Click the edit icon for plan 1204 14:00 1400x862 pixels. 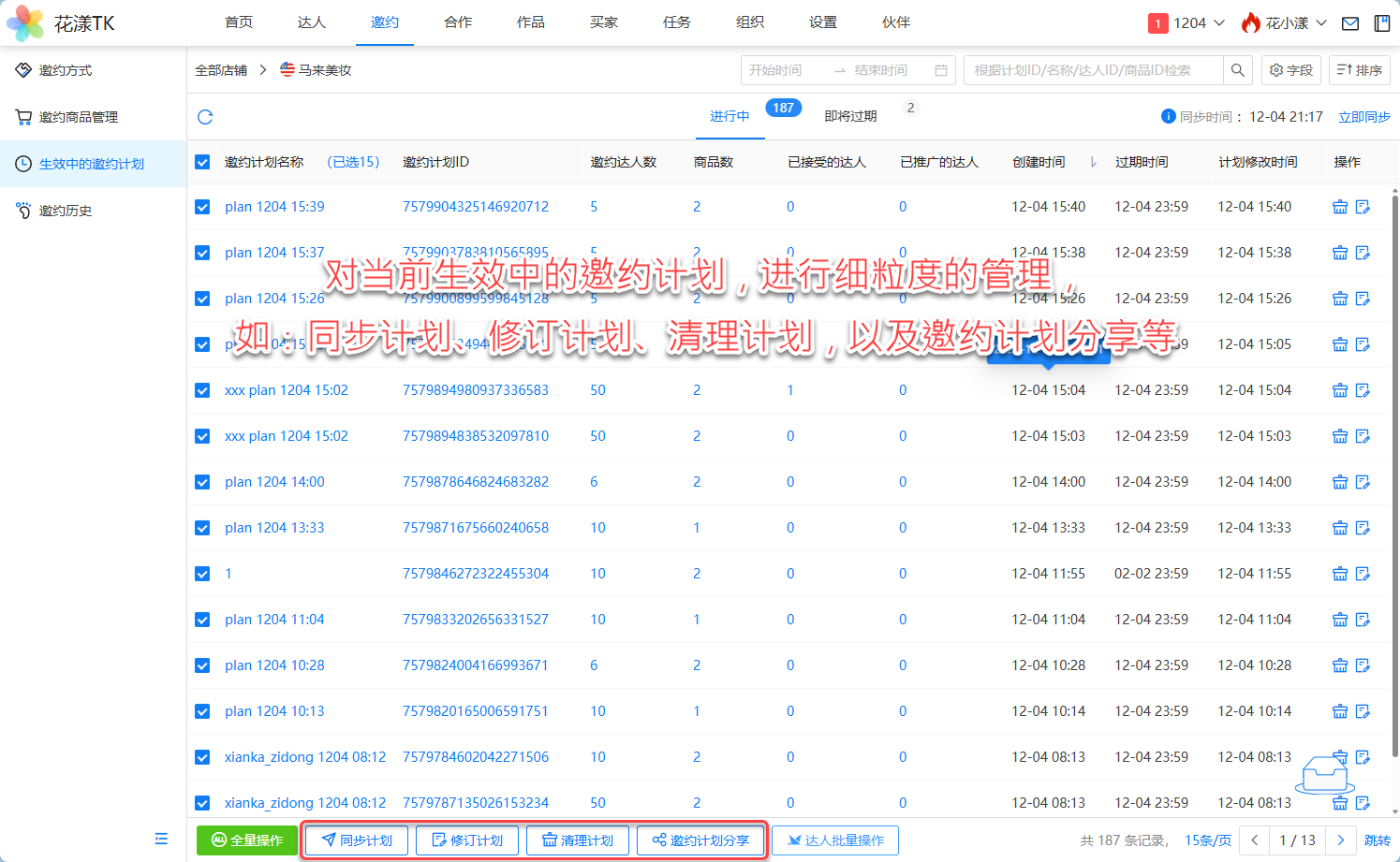(1363, 482)
